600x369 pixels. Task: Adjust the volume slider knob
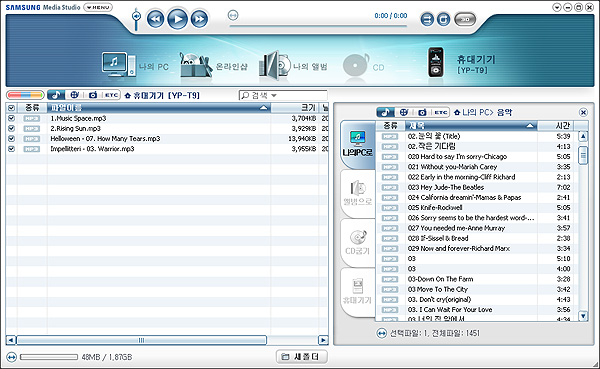point(136,16)
